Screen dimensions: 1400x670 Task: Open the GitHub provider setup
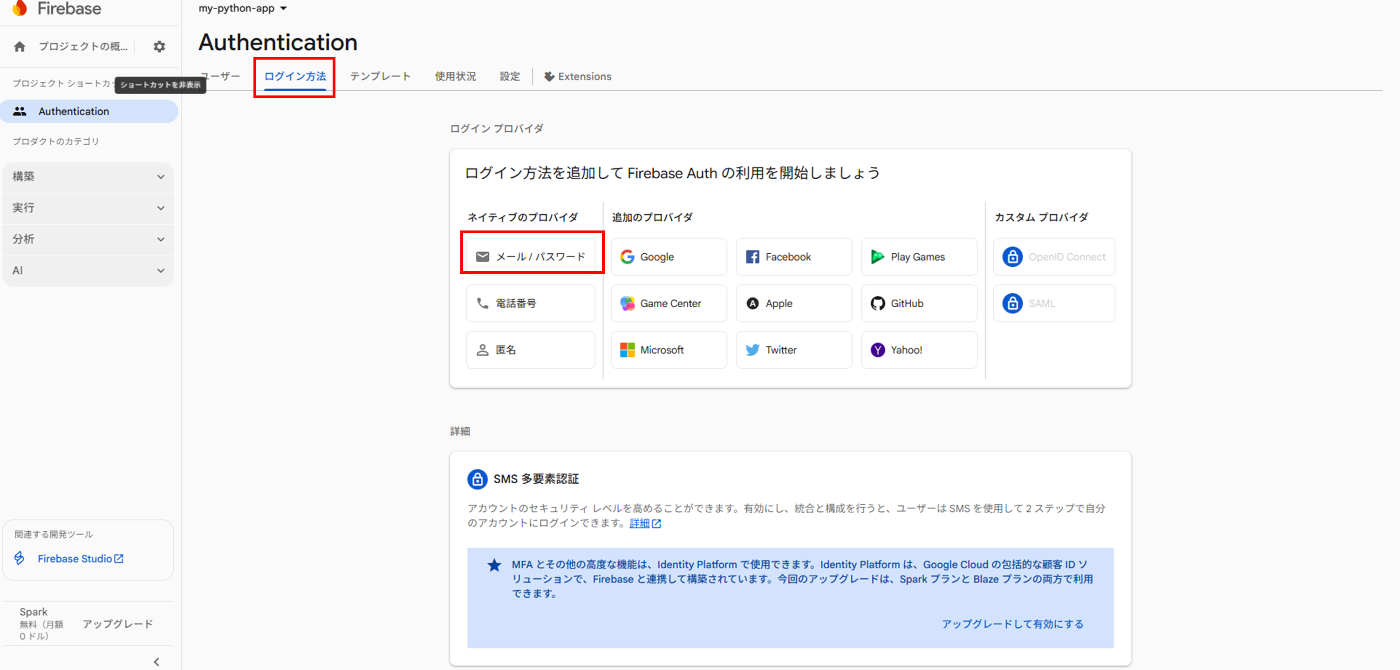(x=918, y=303)
